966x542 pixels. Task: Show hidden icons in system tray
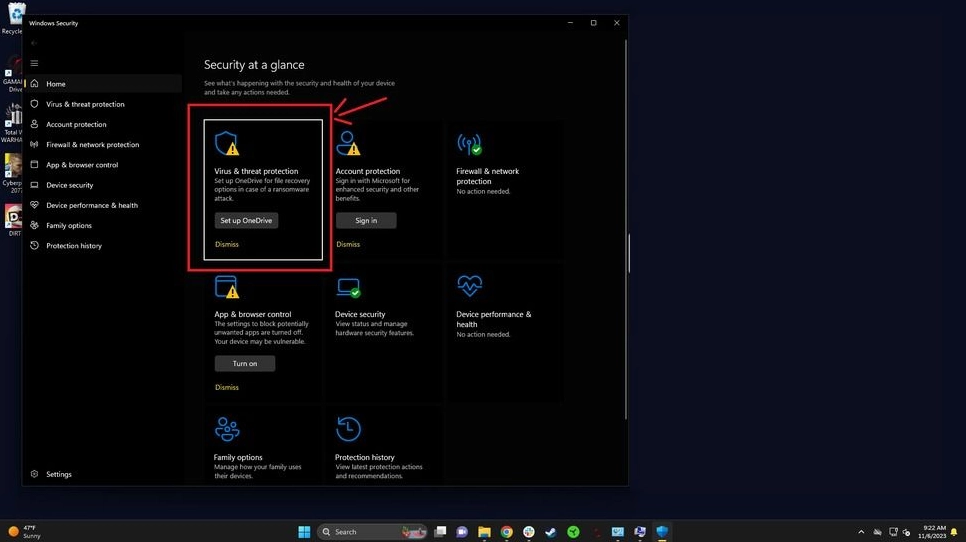pyautogui.click(x=861, y=532)
